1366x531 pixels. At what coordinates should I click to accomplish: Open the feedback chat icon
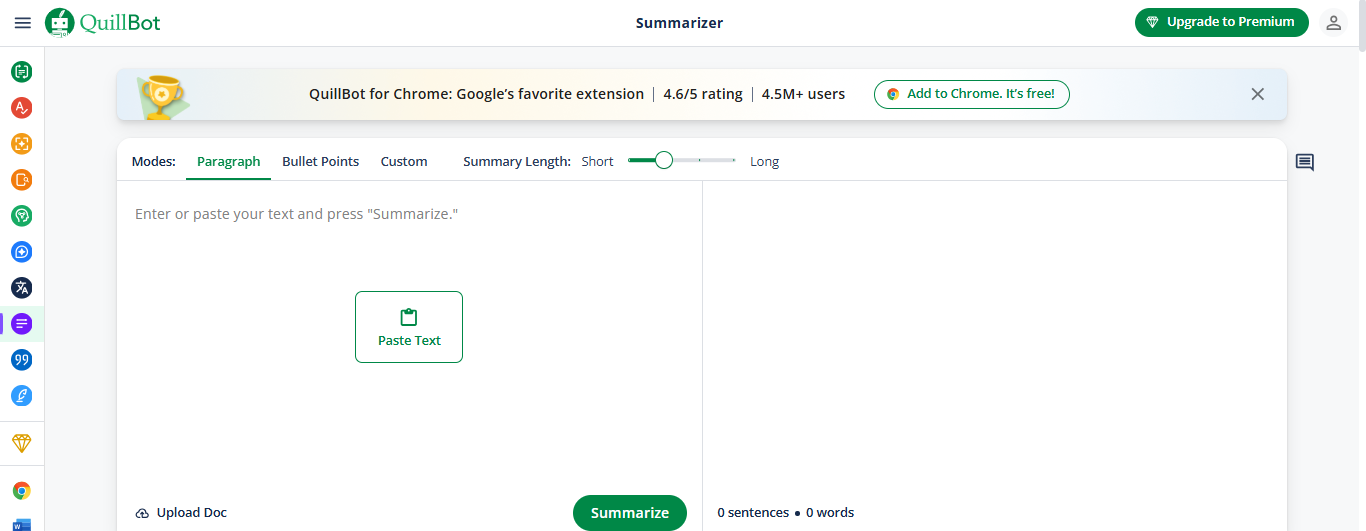tap(1304, 162)
